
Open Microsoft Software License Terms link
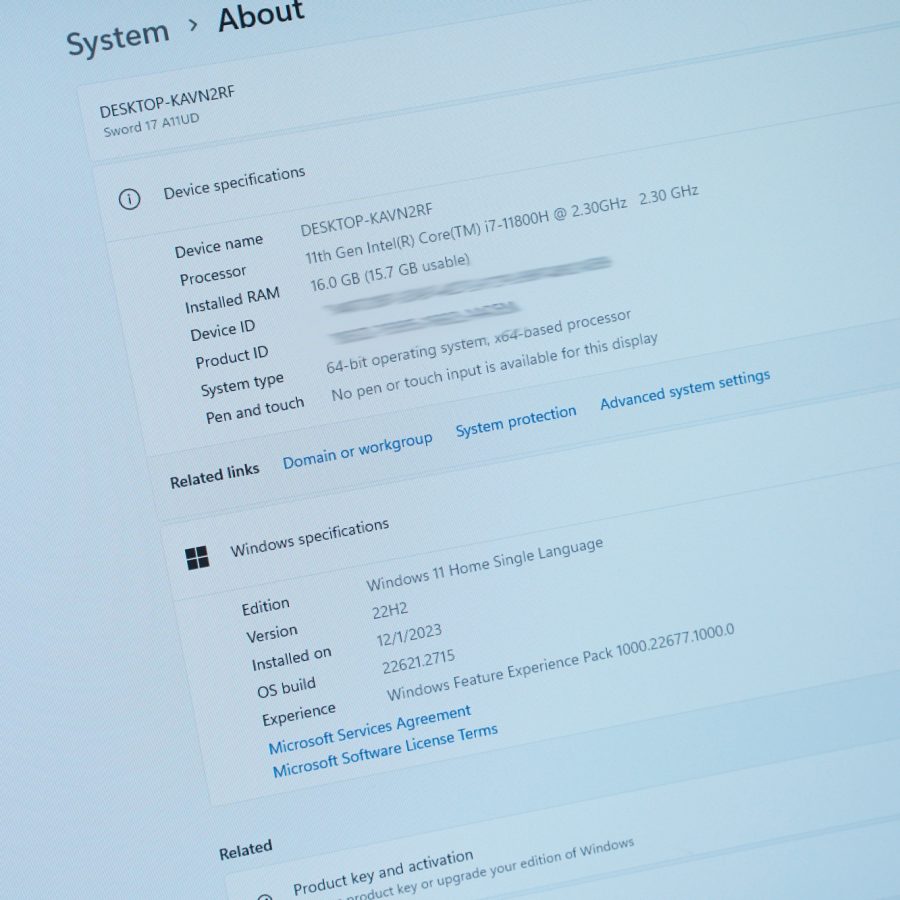385,751
